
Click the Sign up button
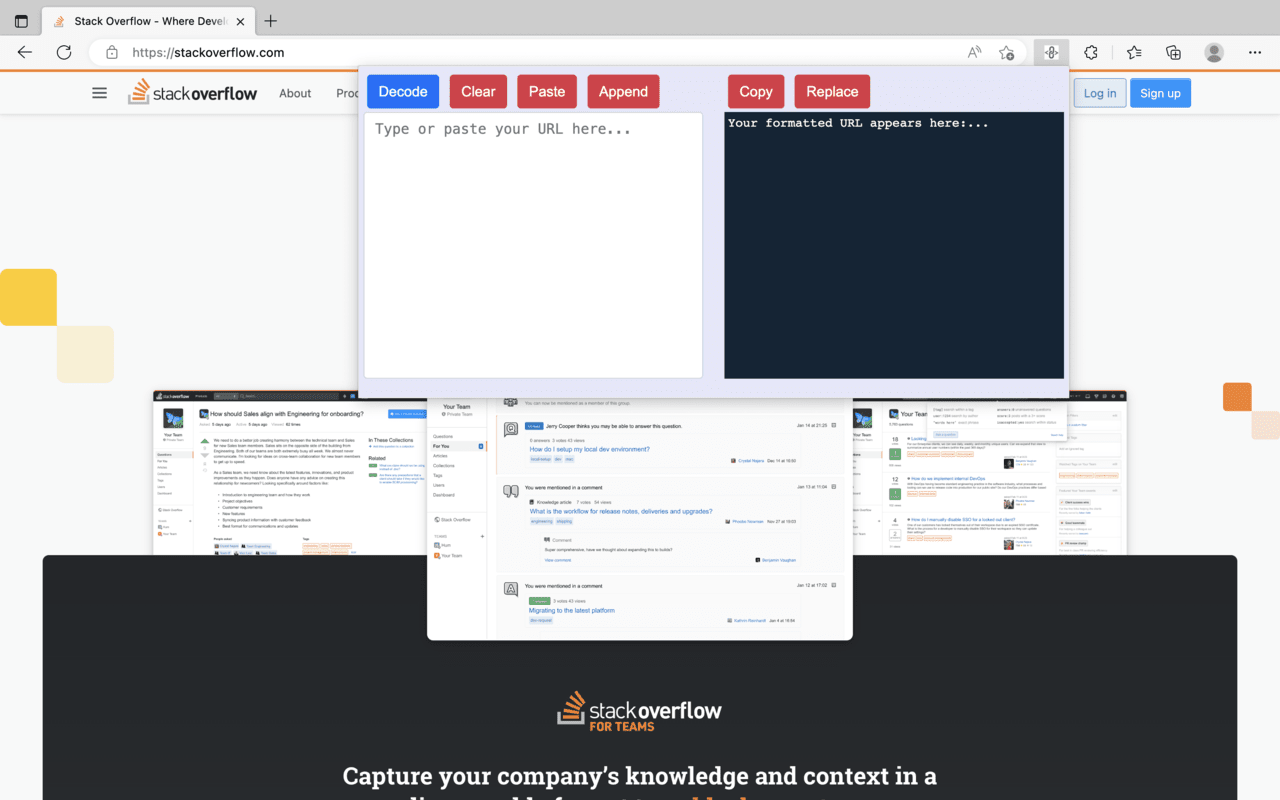click(x=1160, y=93)
